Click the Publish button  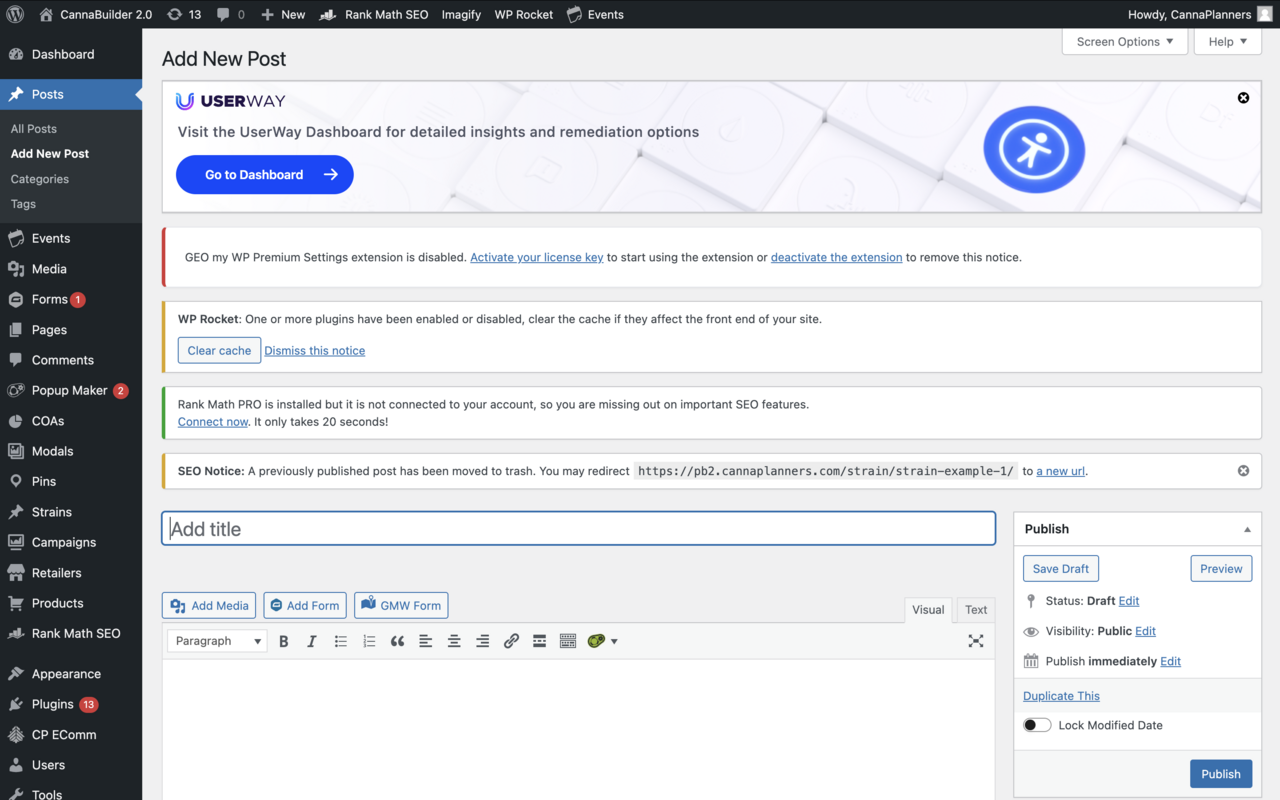coord(1221,774)
